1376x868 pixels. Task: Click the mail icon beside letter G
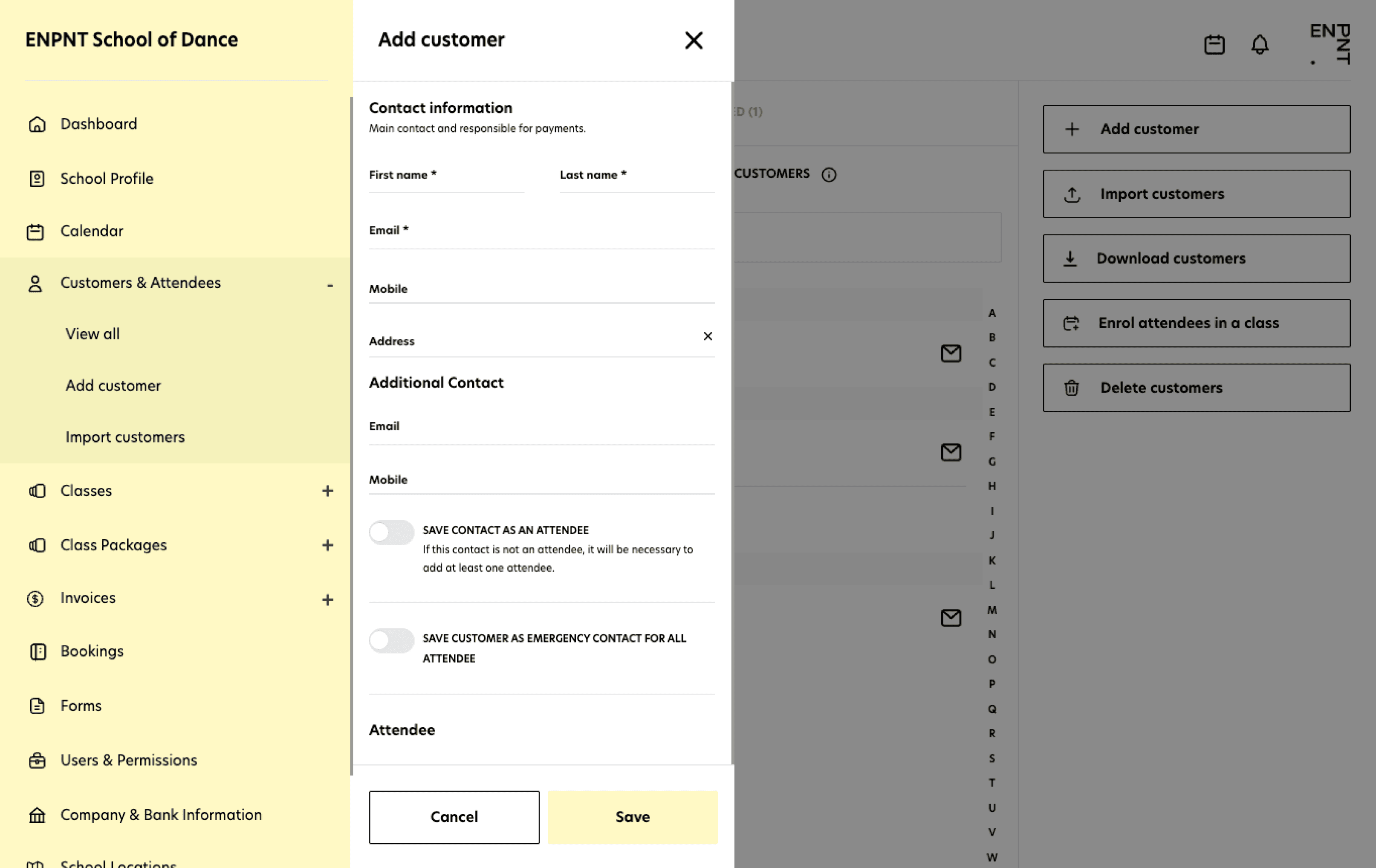(x=951, y=452)
